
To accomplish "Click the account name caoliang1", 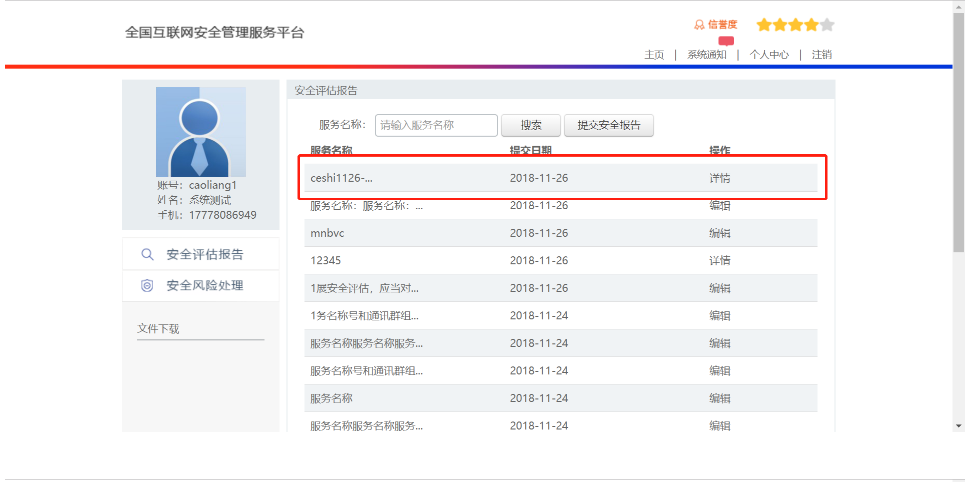I will click(213, 185).
